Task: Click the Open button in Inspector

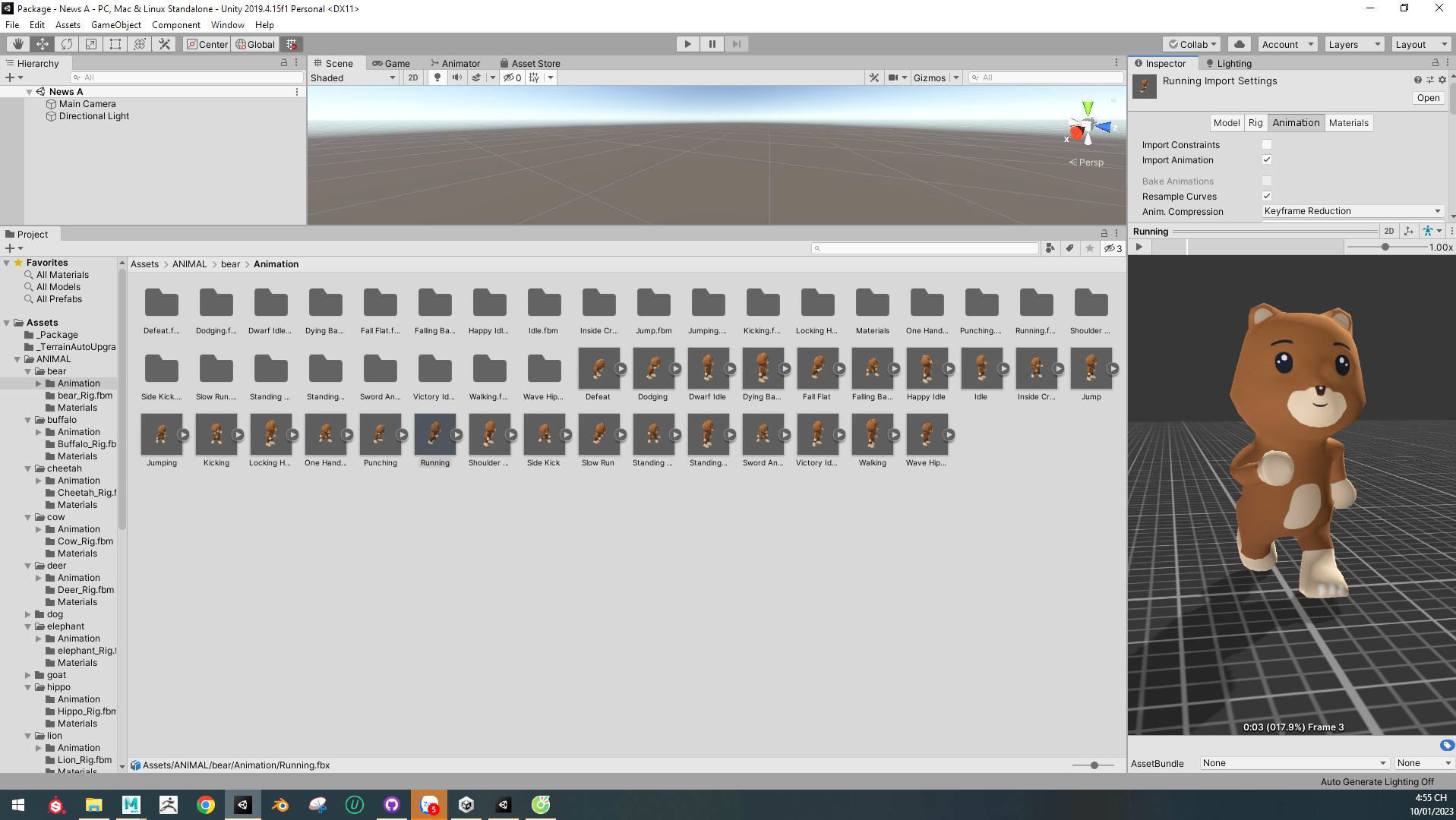Action: click(x=1428, y=98)
